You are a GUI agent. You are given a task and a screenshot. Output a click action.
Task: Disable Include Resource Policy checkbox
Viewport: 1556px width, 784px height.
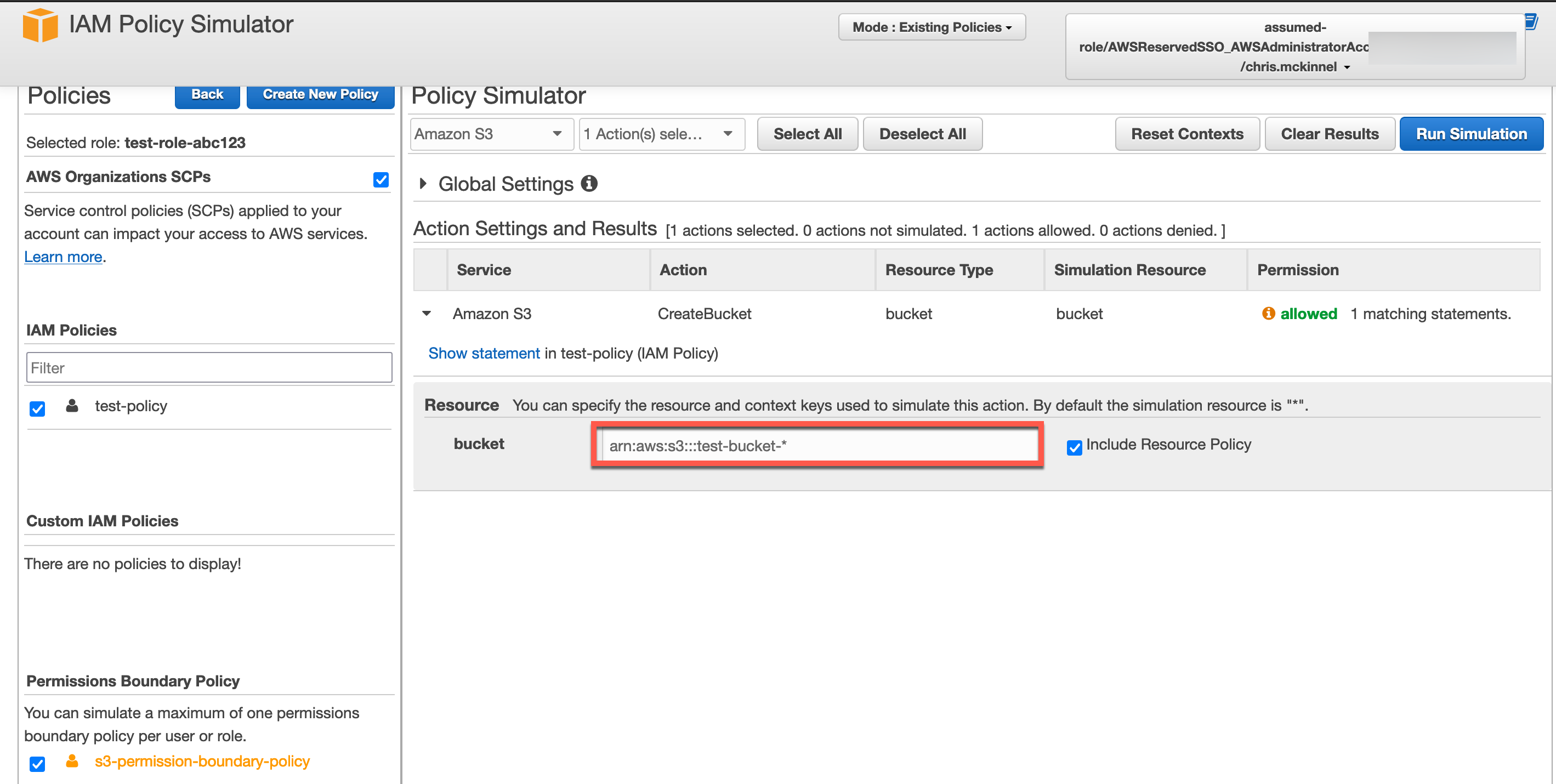(x=1074, y=447)
